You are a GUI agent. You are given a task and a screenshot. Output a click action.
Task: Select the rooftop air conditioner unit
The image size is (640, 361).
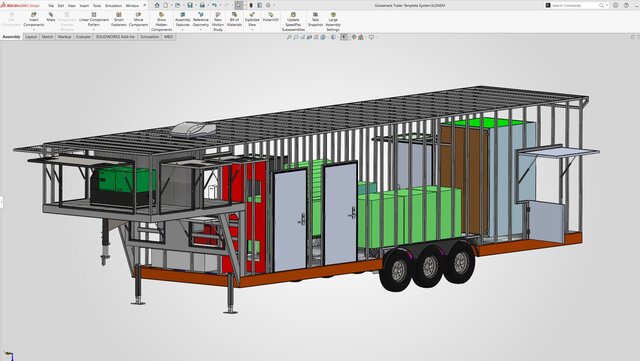coord(193,129)
